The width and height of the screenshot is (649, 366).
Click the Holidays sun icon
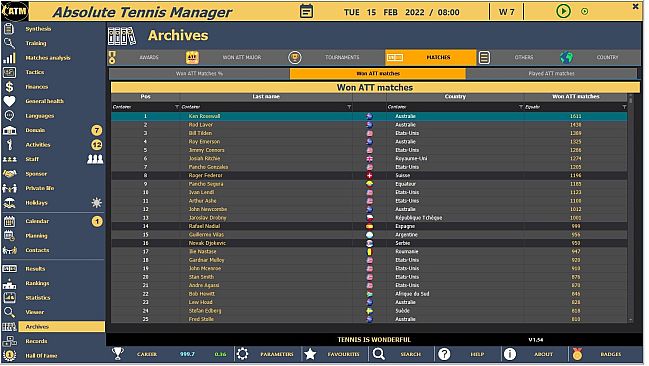96,202
